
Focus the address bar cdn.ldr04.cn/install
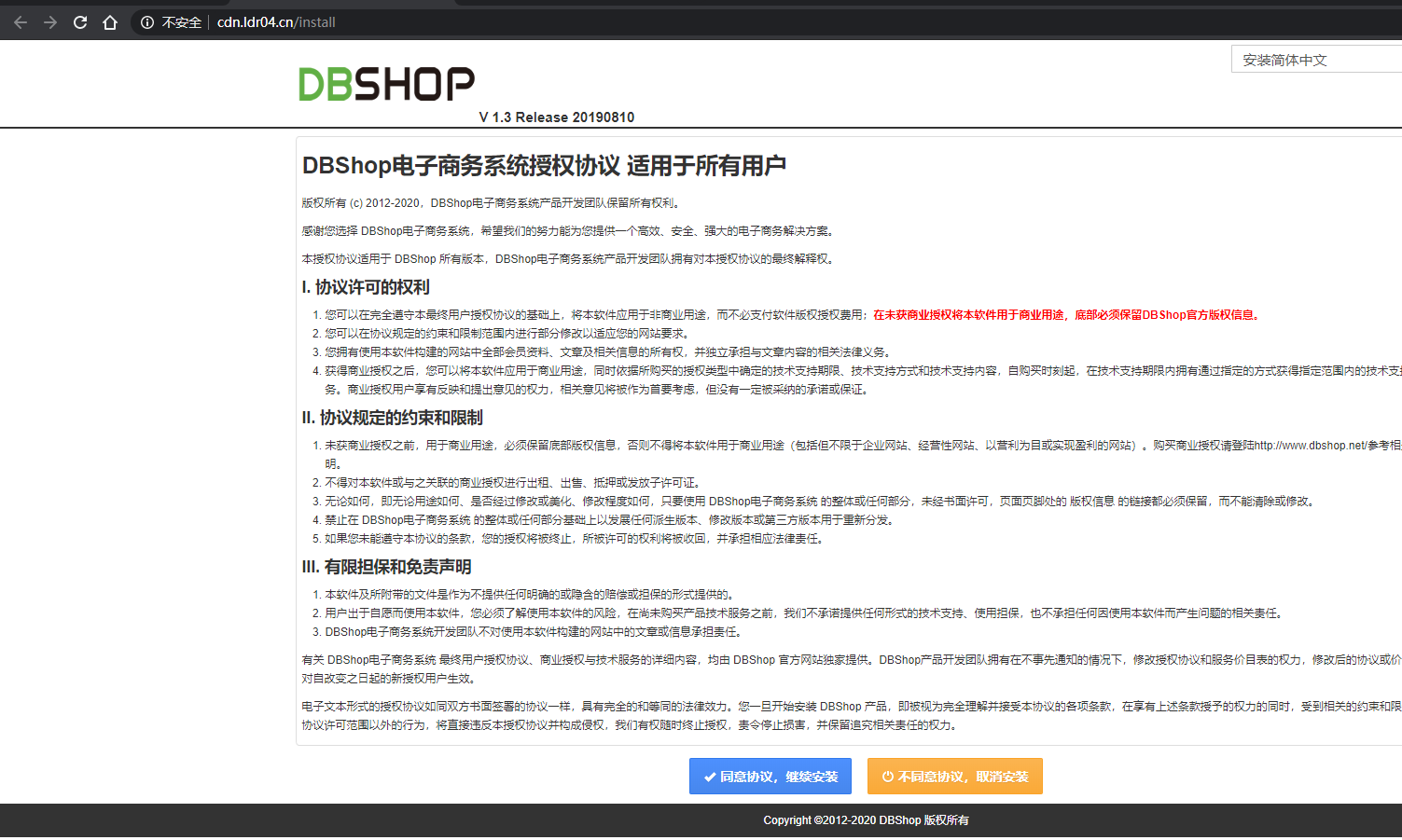(276, 22)
